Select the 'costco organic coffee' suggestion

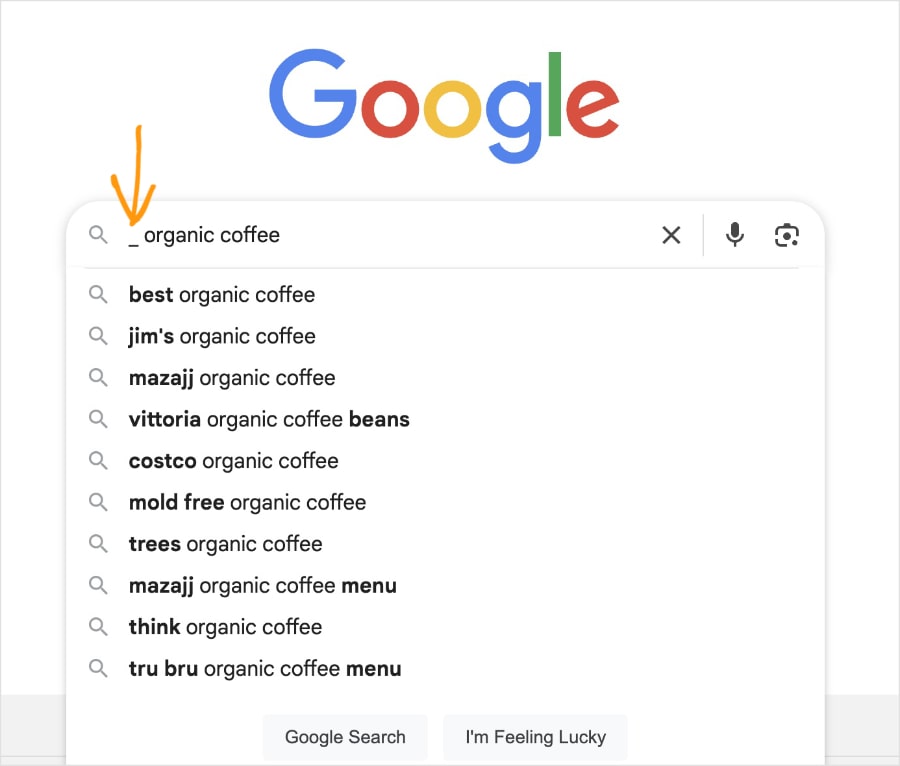pos(233,461)
